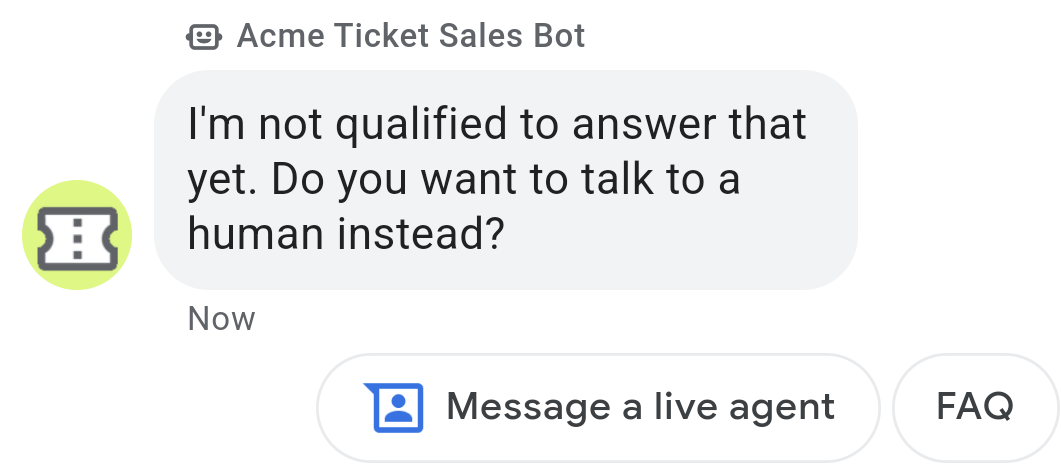Click the blue contact icon in the chip
This screenshot has height=466, width=1061.
click(x=399, y=407)
